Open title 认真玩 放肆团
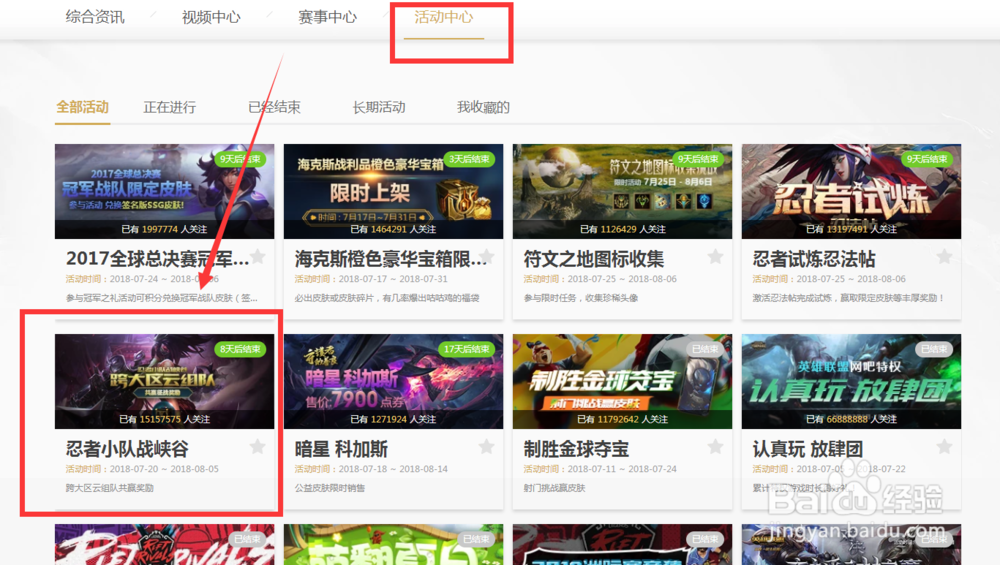 tap(808, 449)
